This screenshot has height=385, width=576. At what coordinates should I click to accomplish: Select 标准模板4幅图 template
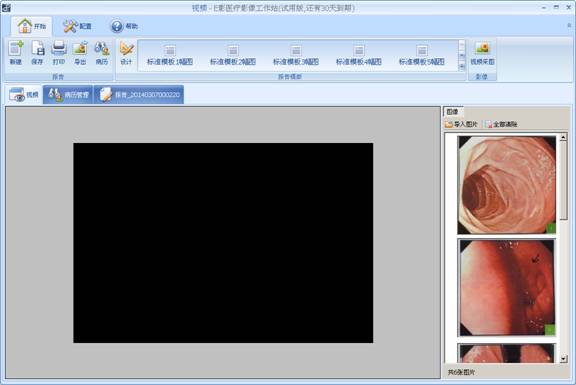coord(359,55)
